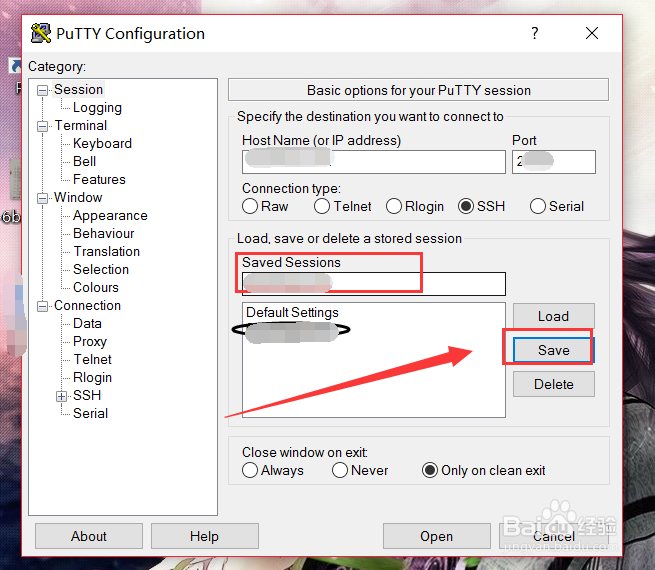The width and height of the screenshot is (655, 570).
Task: Open the Bell settings category
Action: [x=84, y=161]
